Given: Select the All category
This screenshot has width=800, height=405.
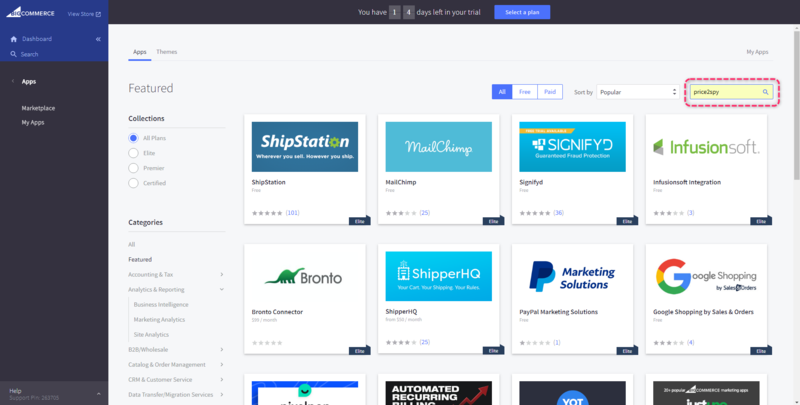Looking at the screenshot, I should (x=132, y=245).
